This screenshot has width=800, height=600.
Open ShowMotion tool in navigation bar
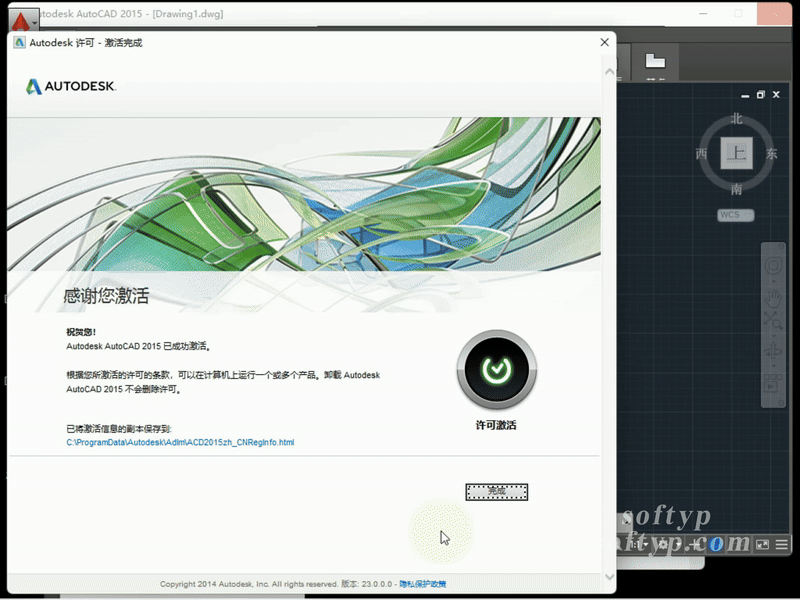(x=772, y=384)
